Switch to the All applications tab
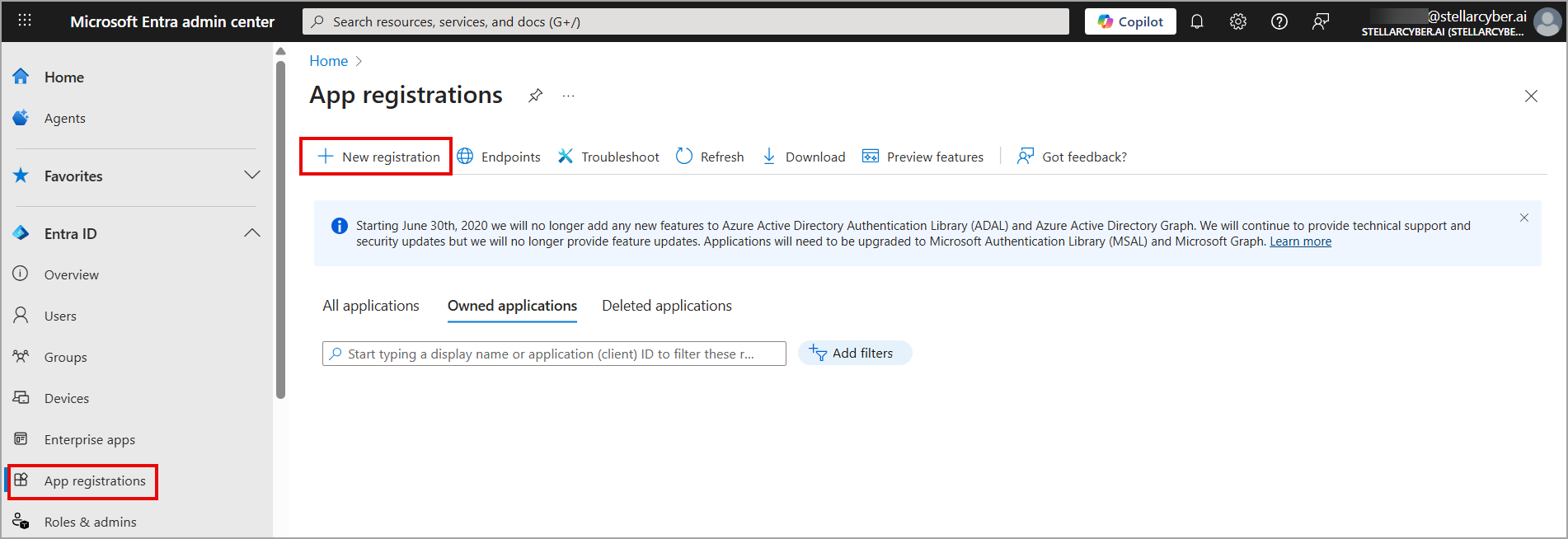The image size is (1568, 539). 371,306
